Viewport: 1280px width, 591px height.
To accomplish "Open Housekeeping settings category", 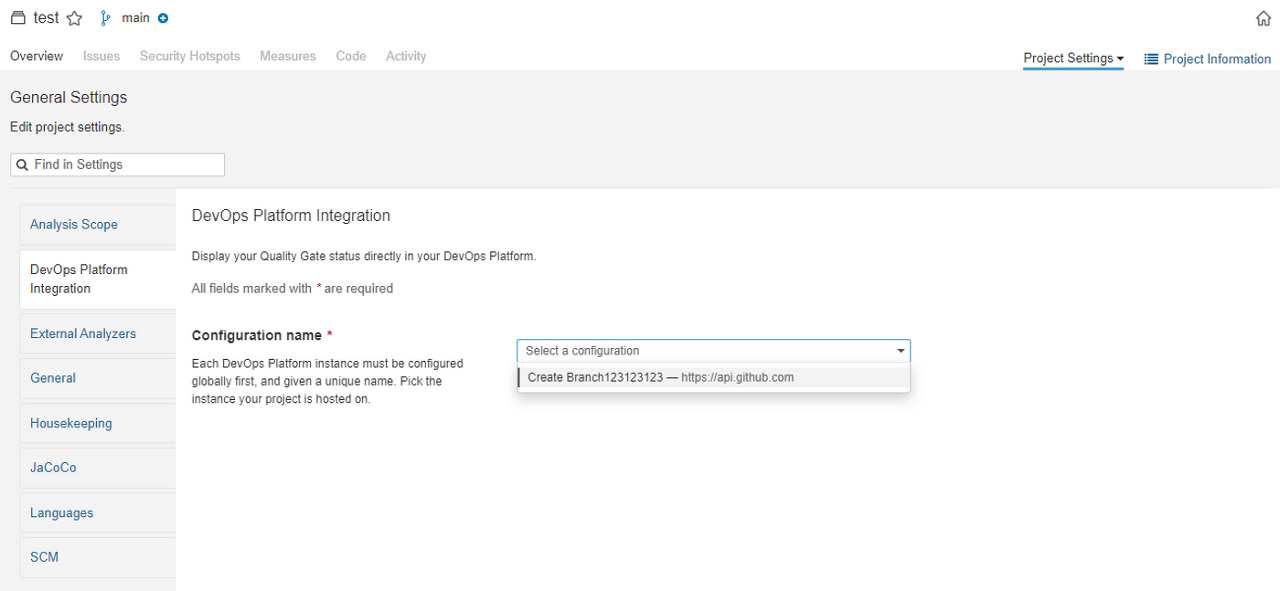I will 98,423.
